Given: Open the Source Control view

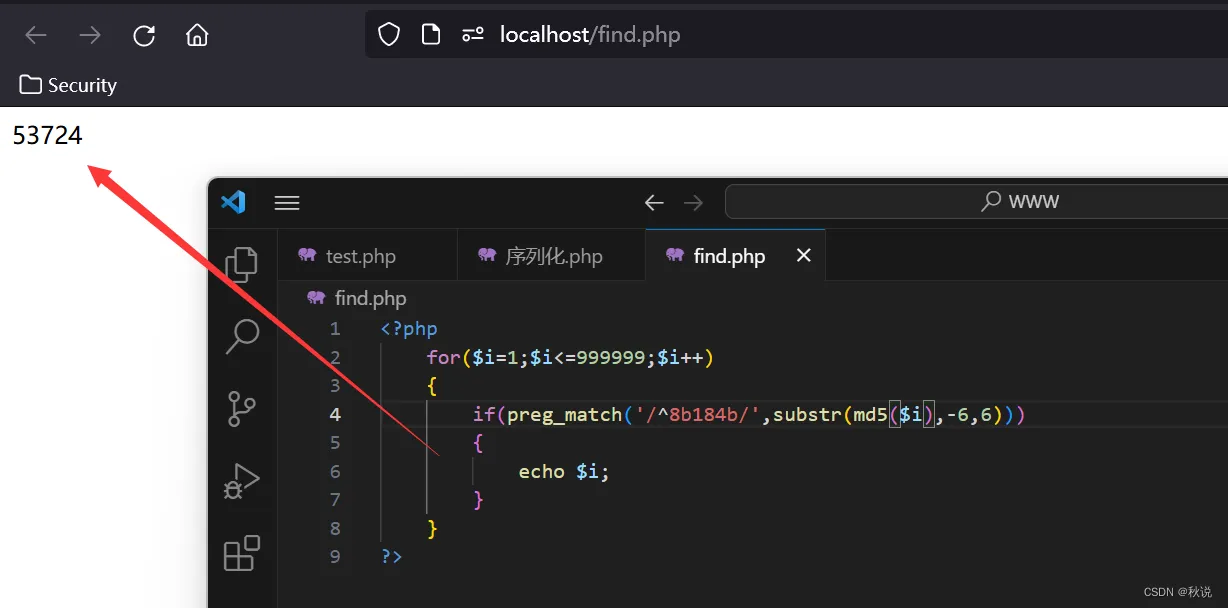Looking at the screenshot, I should pyautogui.click(x=241, y=408).
